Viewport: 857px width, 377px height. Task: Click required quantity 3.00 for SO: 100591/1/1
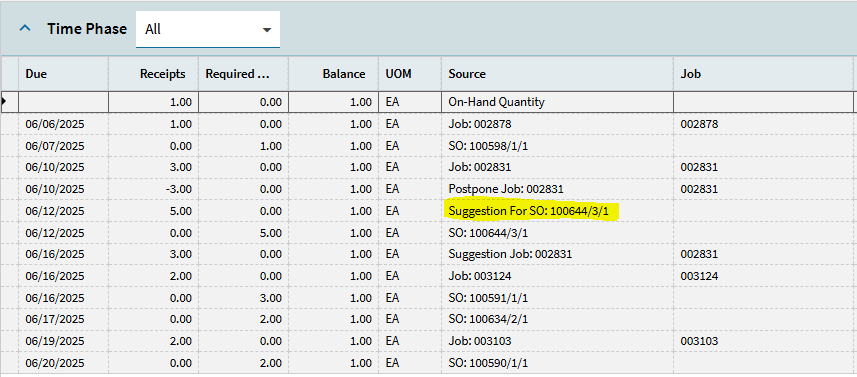(272, 298)
